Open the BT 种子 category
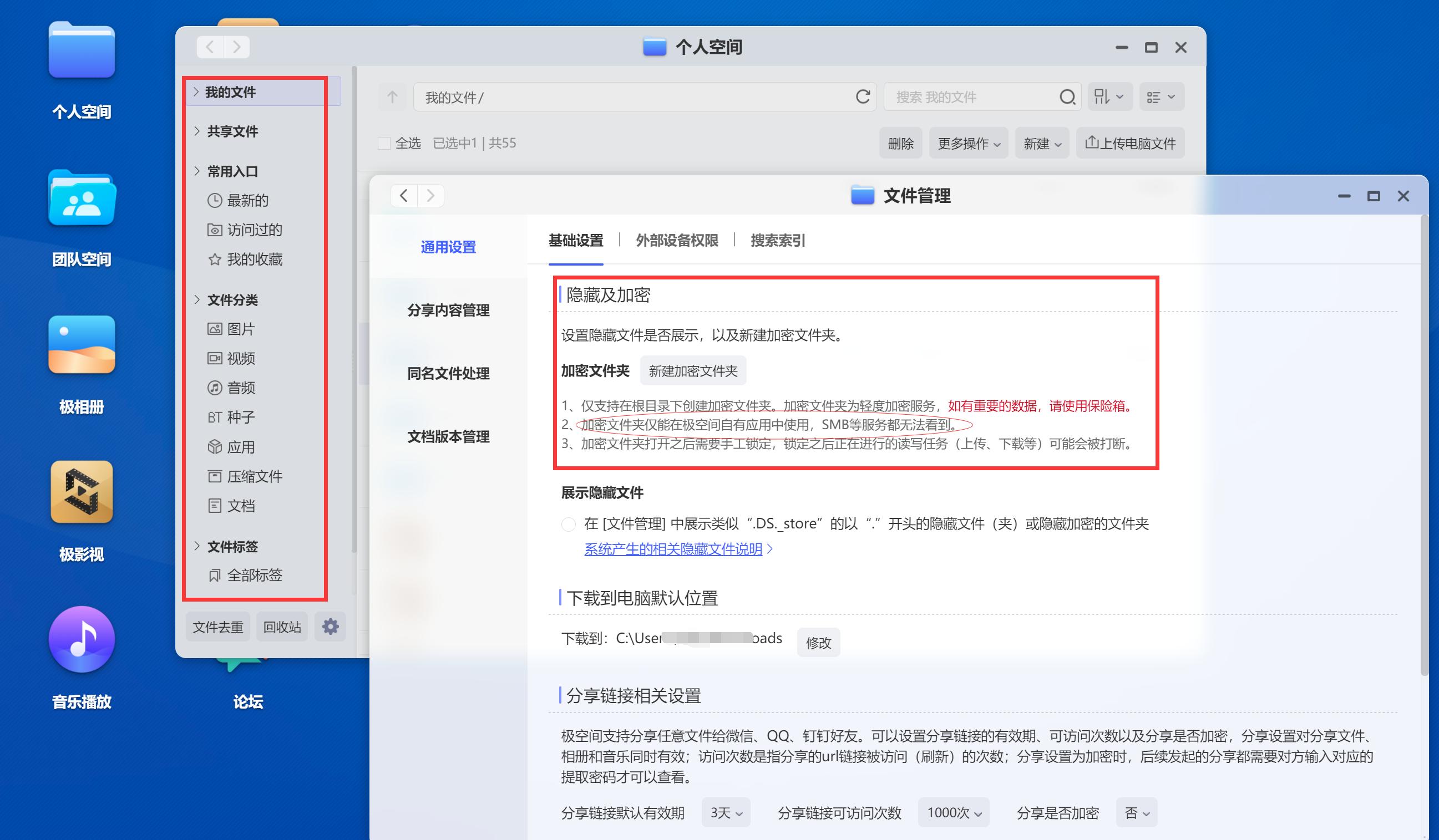 (x=239, y=417)
